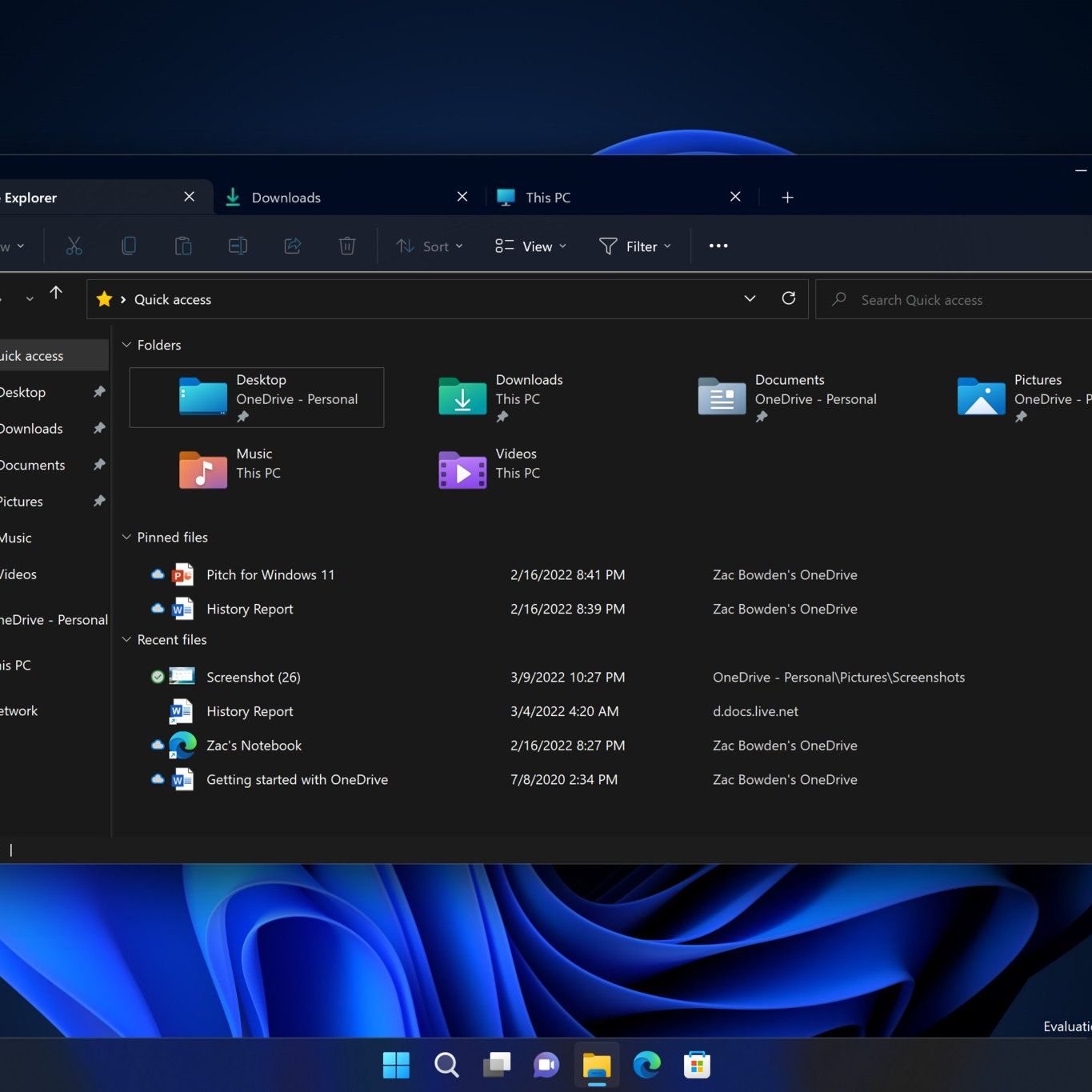The width and height of the screenshot is (1092, 1092).
Task: Open the View options dropdown
Action: [530, 246]
